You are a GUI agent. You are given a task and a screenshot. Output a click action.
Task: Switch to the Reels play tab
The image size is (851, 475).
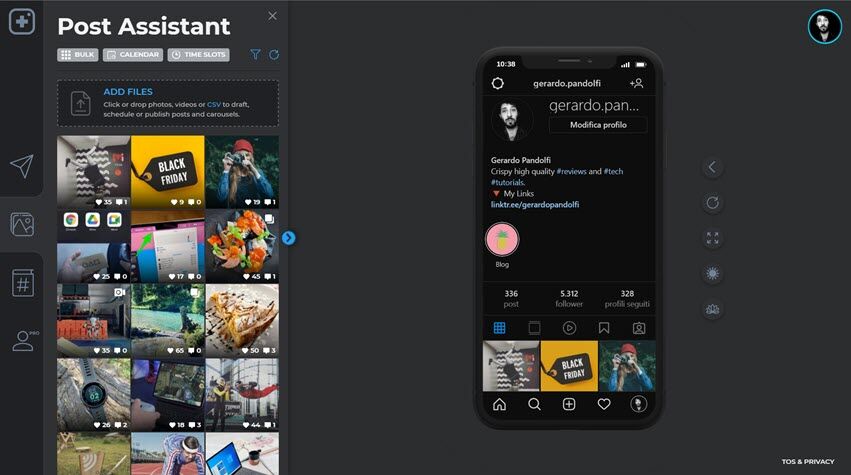point(569,328)
